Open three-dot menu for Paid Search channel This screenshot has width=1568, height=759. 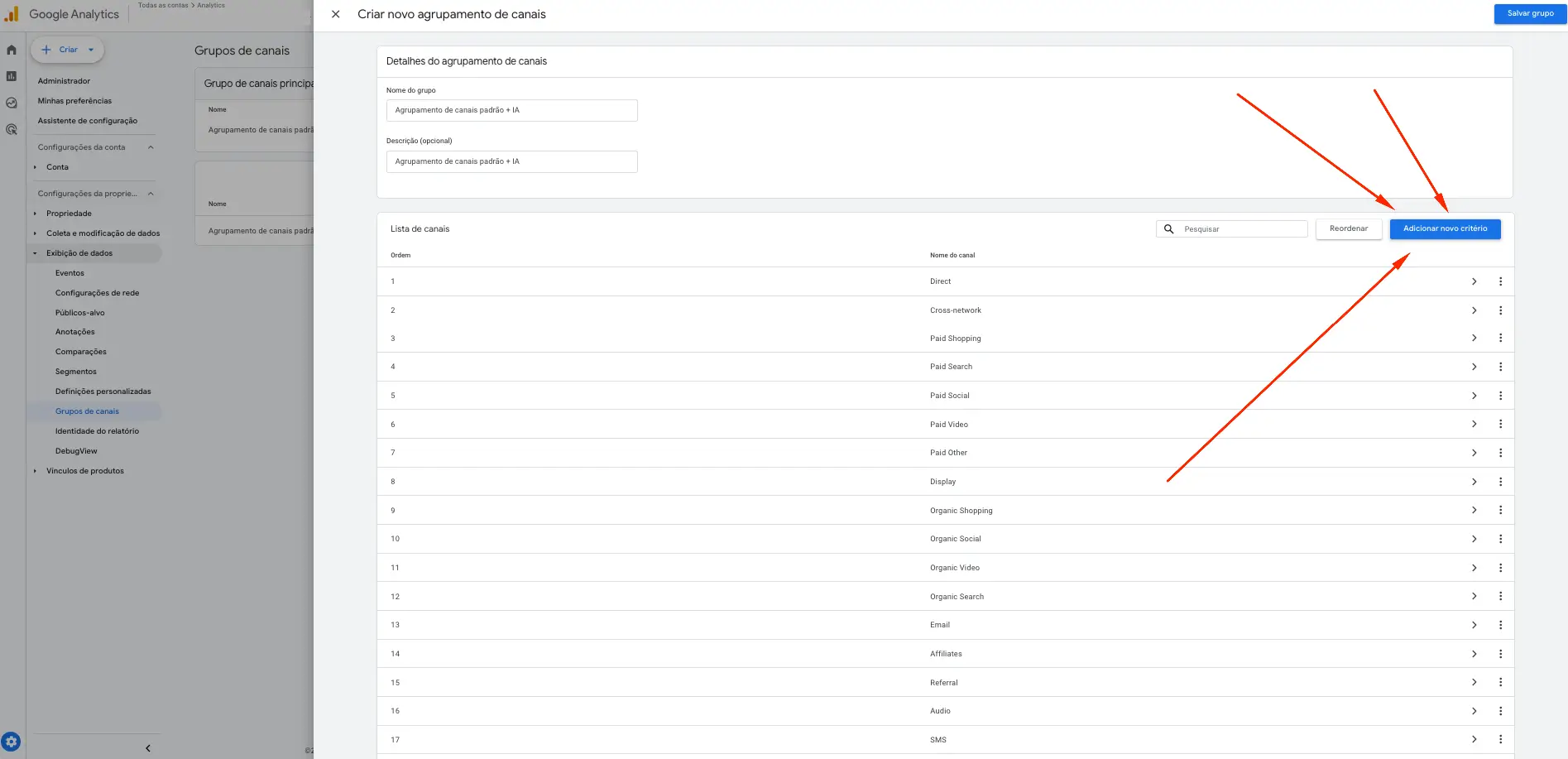[x=1500, y=367]
